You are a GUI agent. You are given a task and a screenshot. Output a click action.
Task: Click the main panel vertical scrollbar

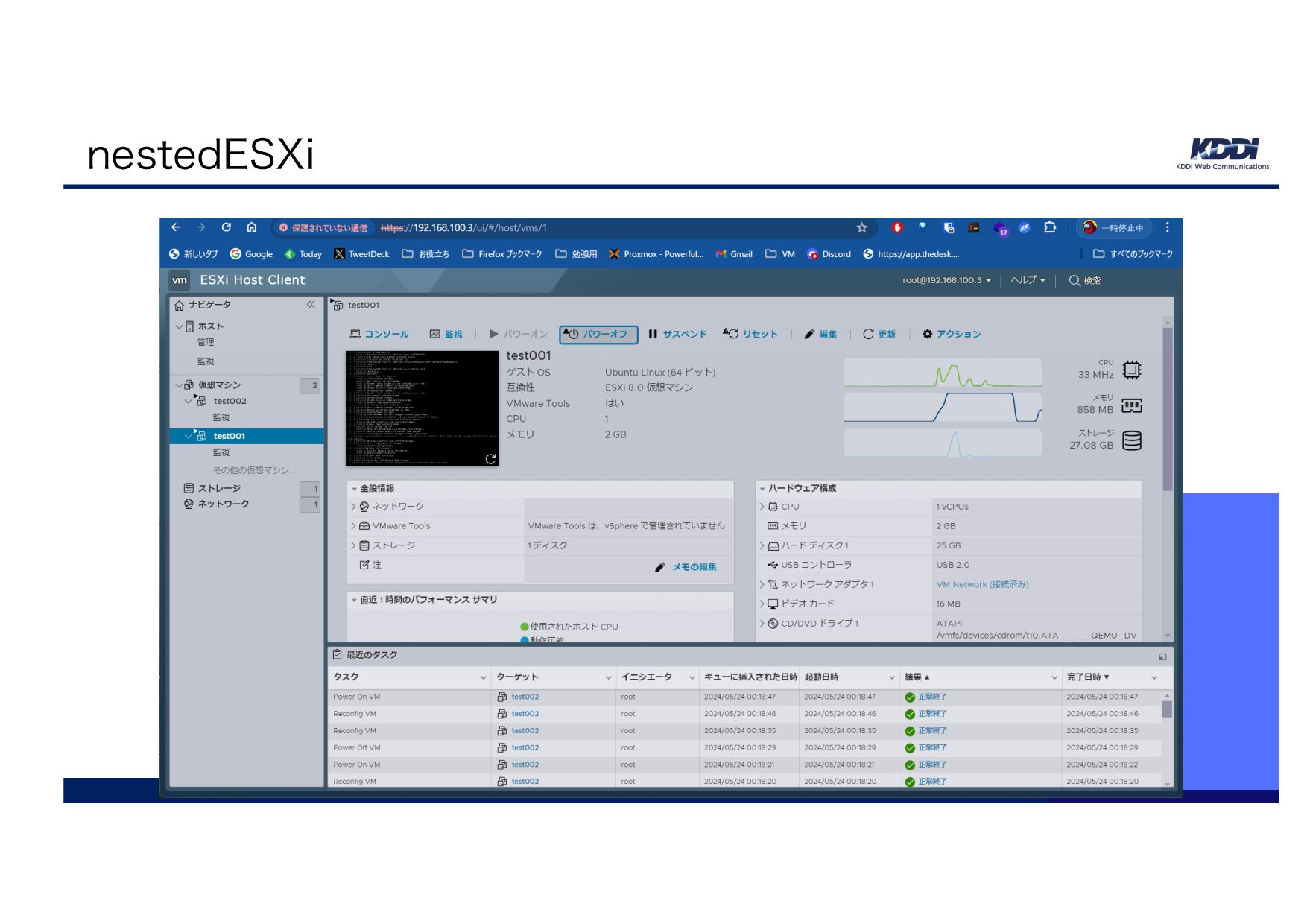1168,408
